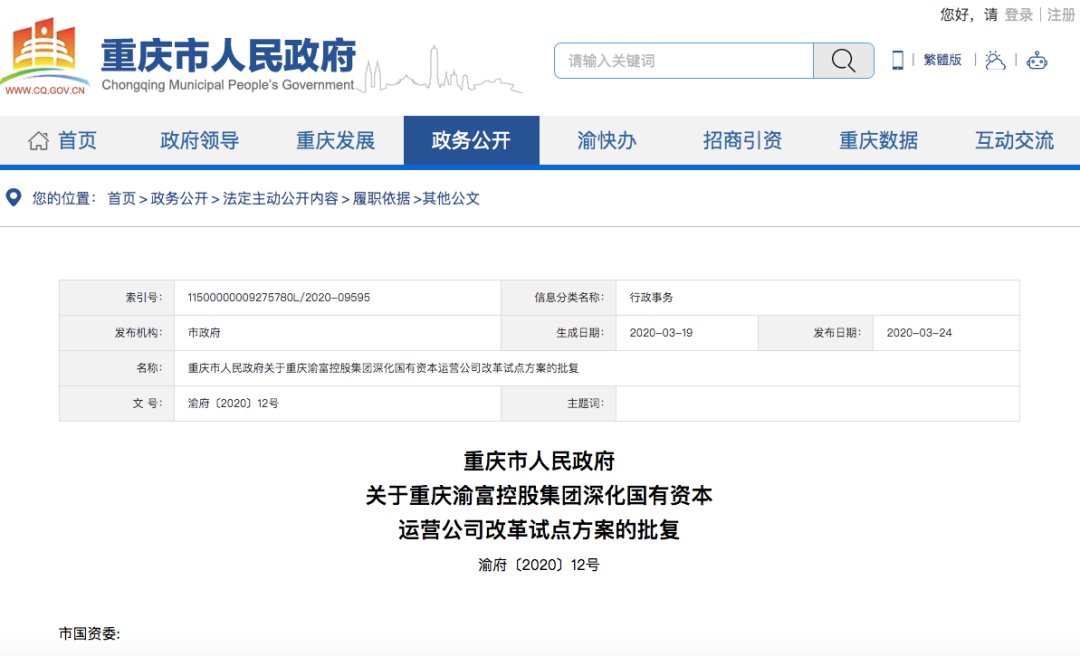Select the 政务公开 tab
Image resolution: width=1080 pixels, height=656 pixels.
[x=471, y=141]
